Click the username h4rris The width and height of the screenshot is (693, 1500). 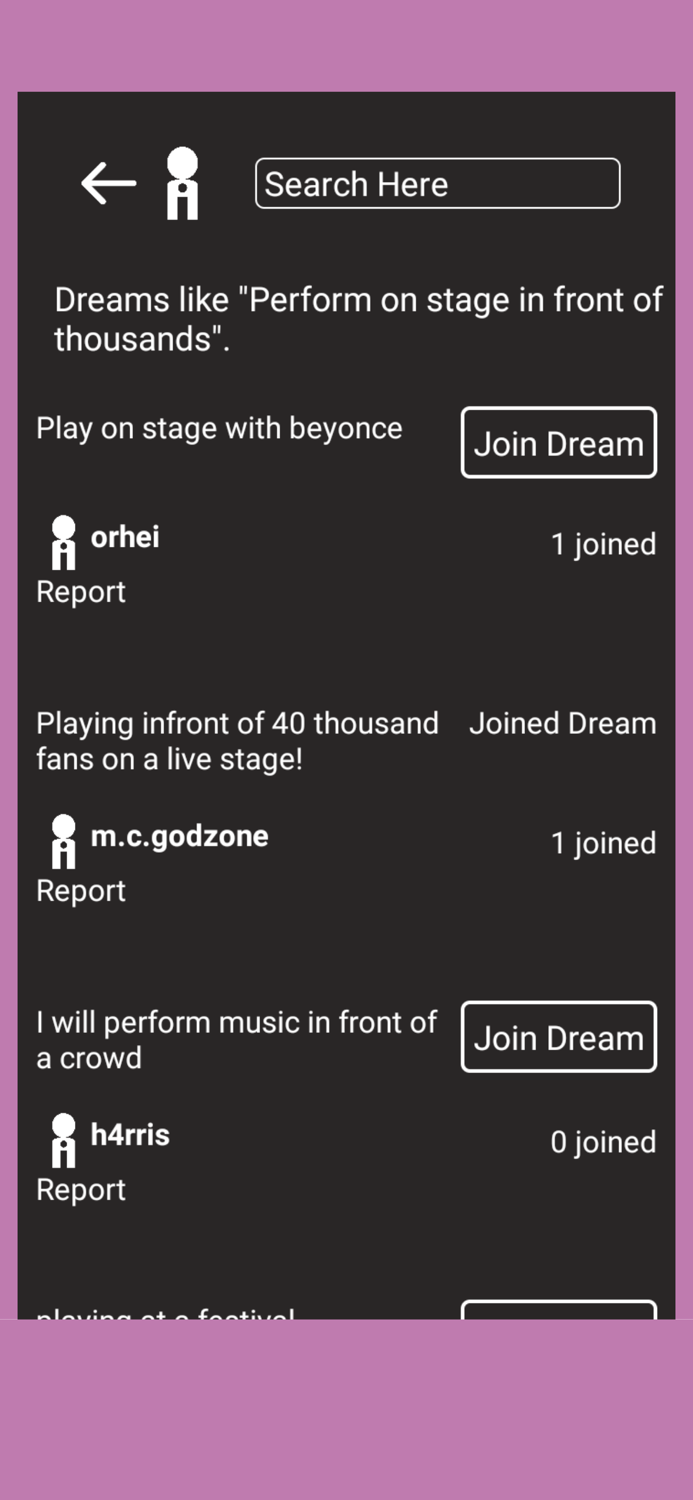tap(130, 1134)
